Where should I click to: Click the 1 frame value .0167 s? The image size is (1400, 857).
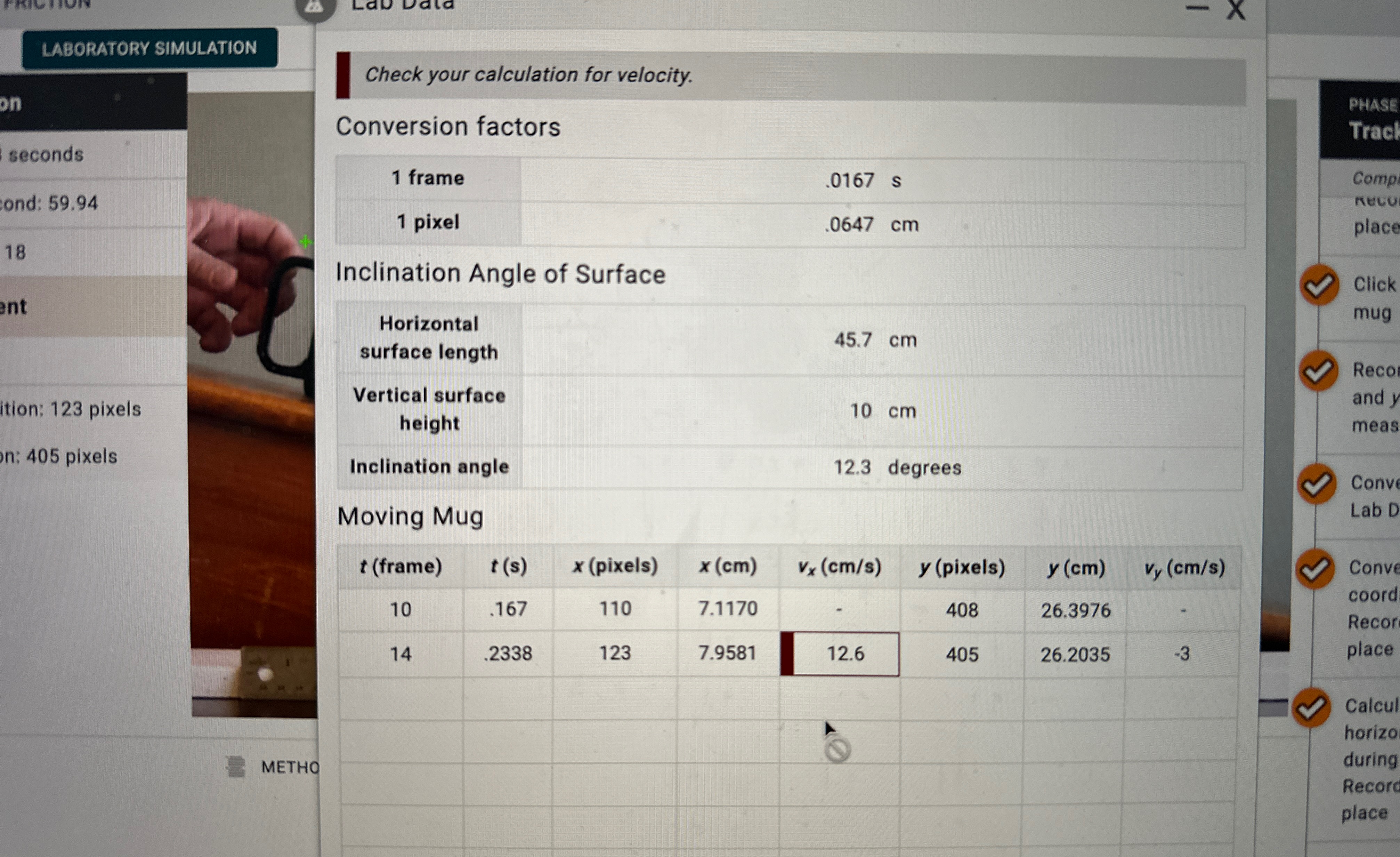863,180
